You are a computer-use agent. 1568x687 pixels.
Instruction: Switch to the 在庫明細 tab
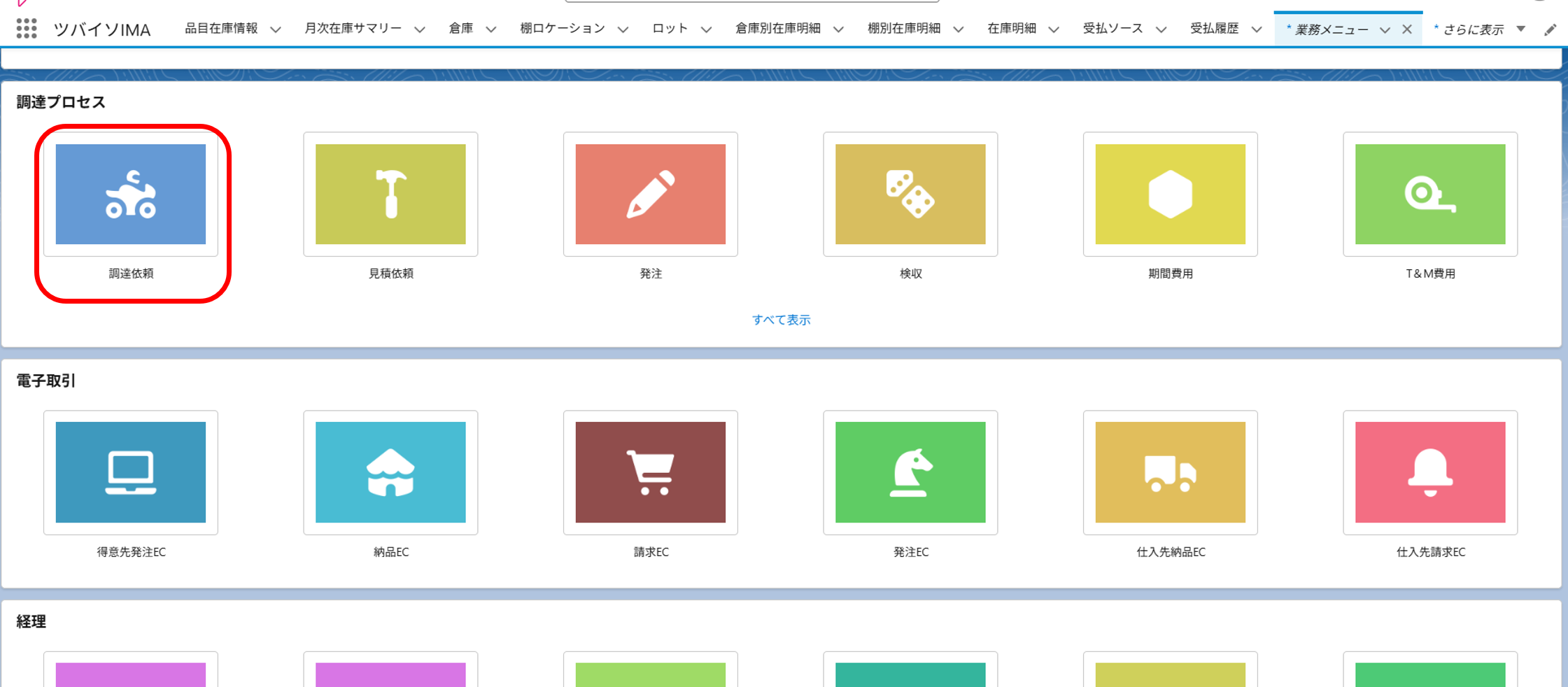point(1012,29)
